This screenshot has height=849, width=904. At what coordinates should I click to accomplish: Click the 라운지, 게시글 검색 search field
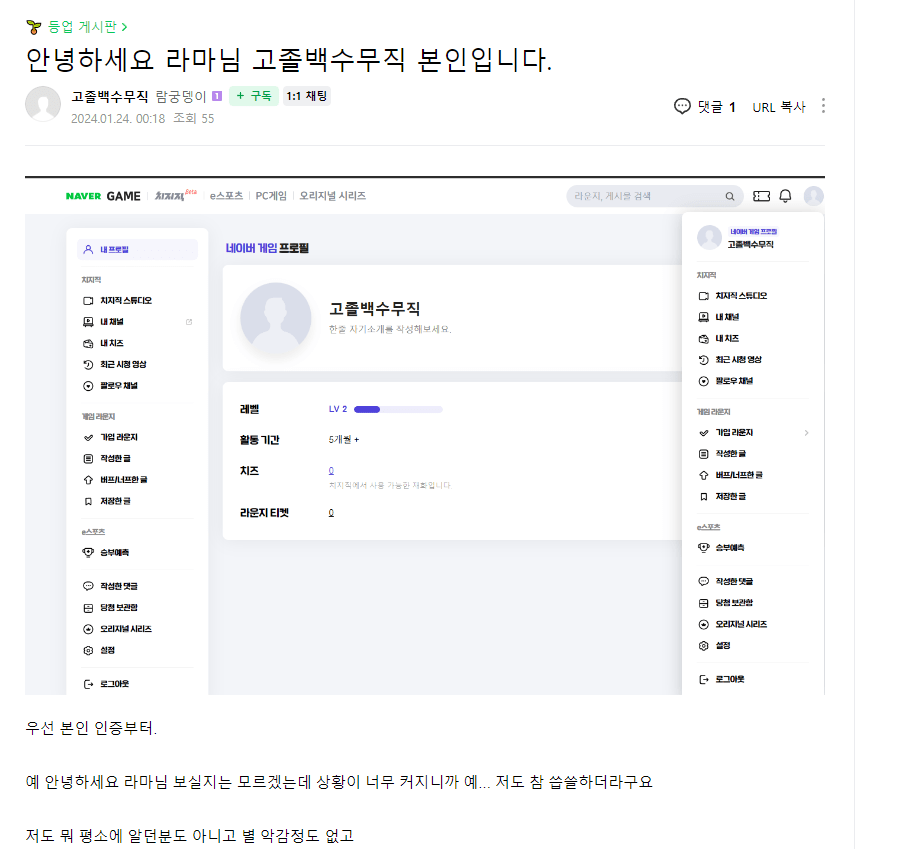(x=645, y=196)
